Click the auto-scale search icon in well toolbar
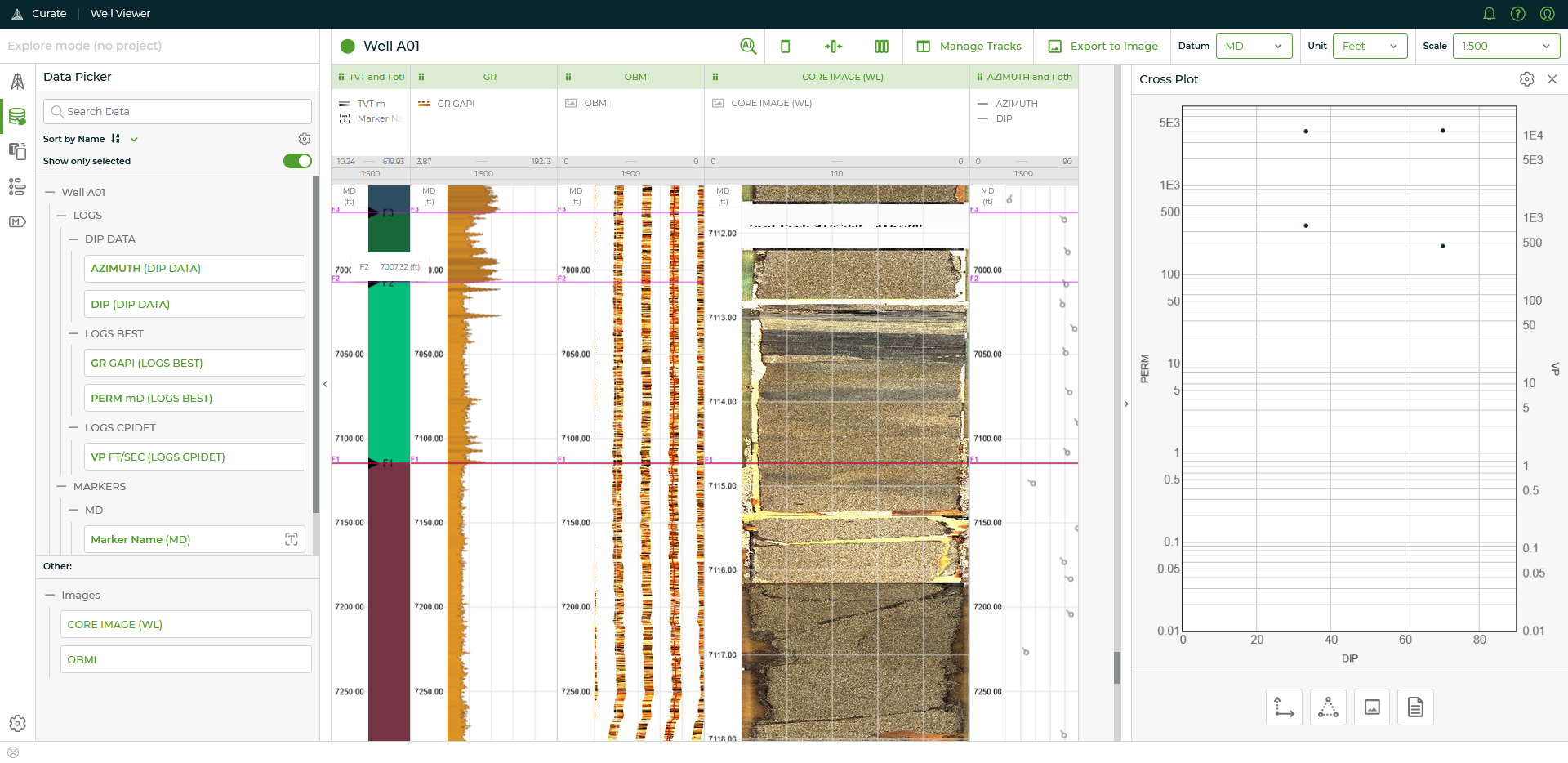The height and width of the screenshot is (763, 1568). tap(748, 47)
